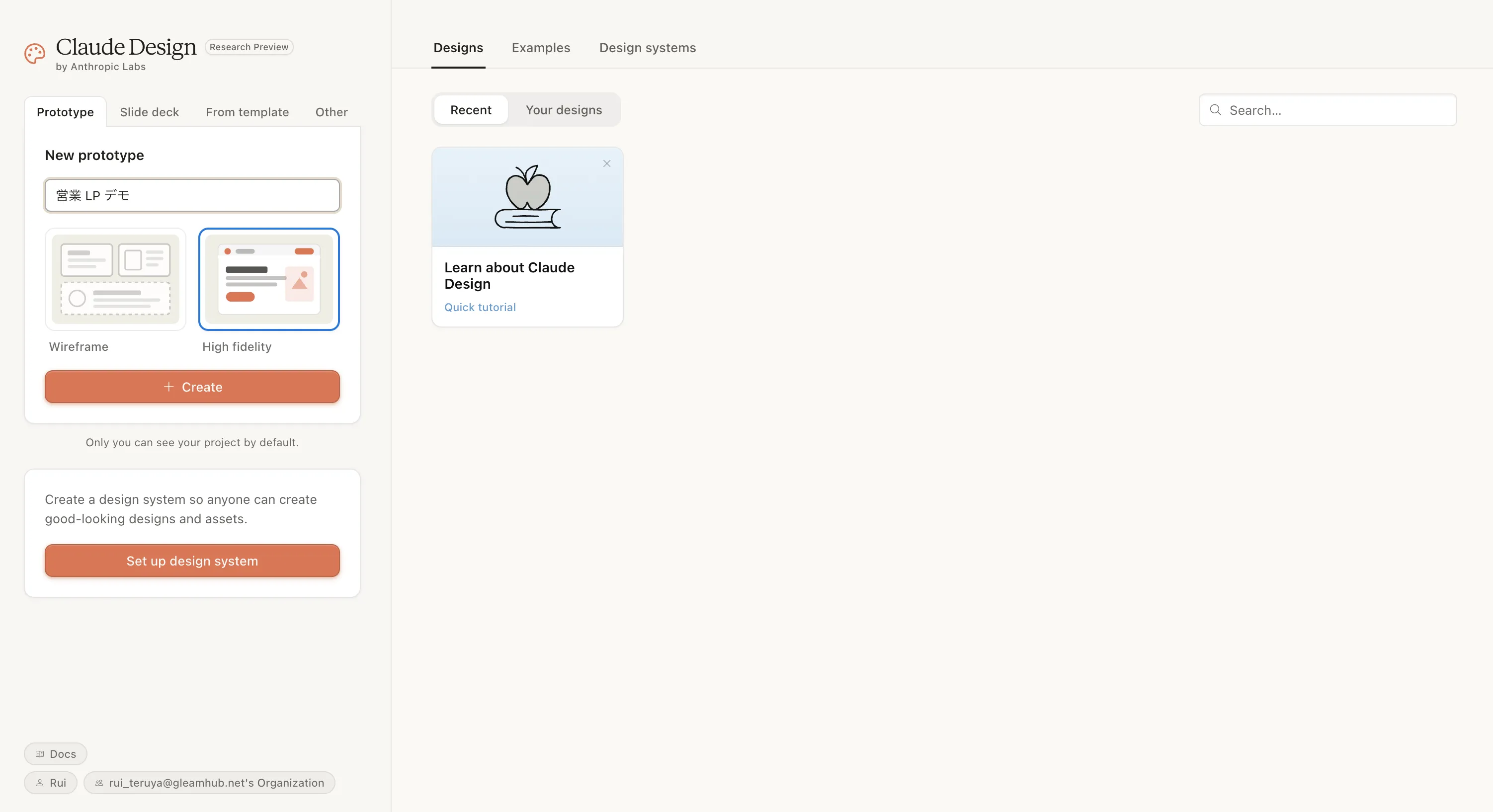Dismiss the Learn about Claude Design card
Screen dimensions: 1493x812
(606, 163)
